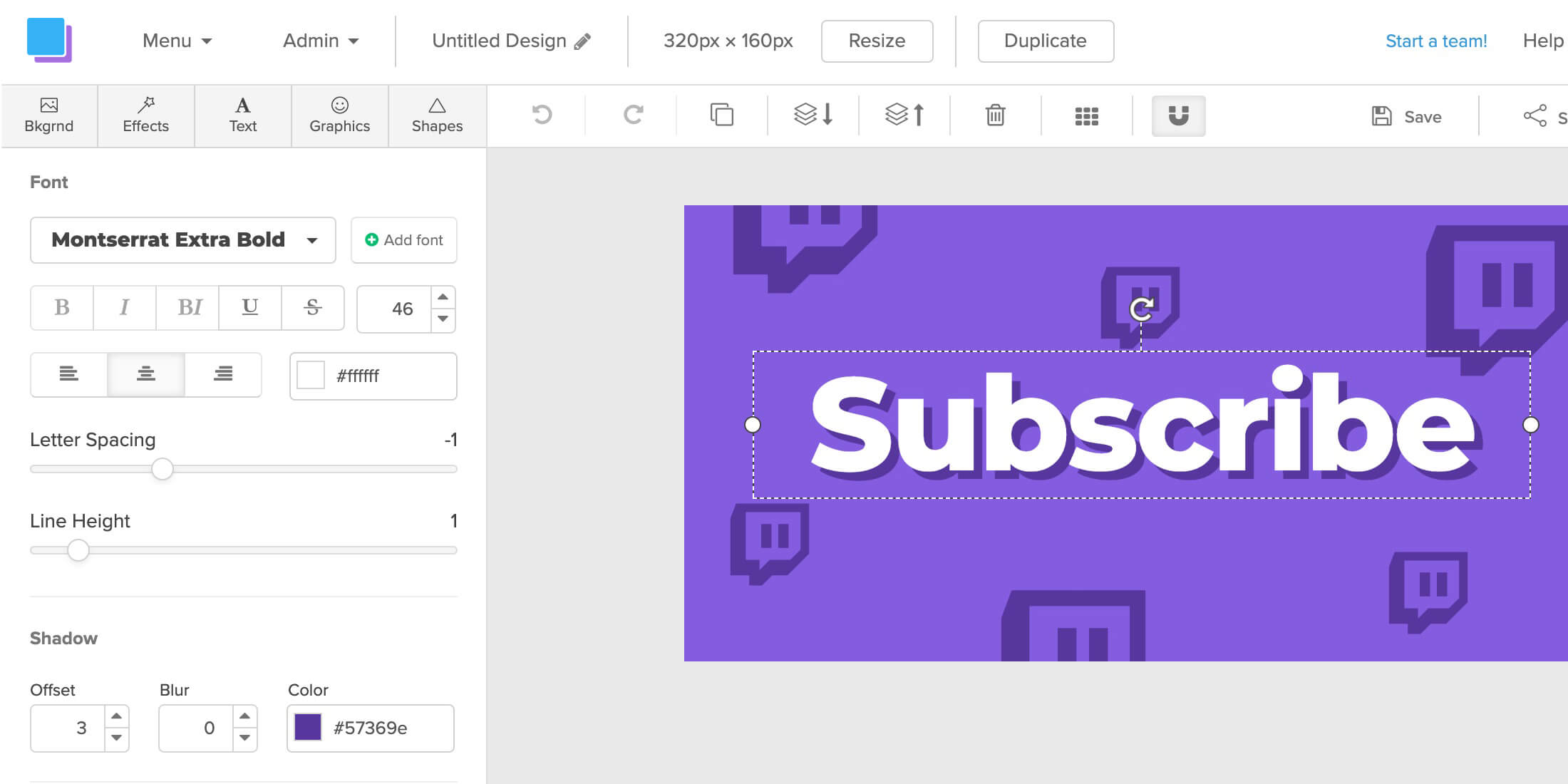Image resolution: width=1568 pixels, height=784 pixels.
Task: Switch to the Text tab
Action: click(x=243, y=116)
